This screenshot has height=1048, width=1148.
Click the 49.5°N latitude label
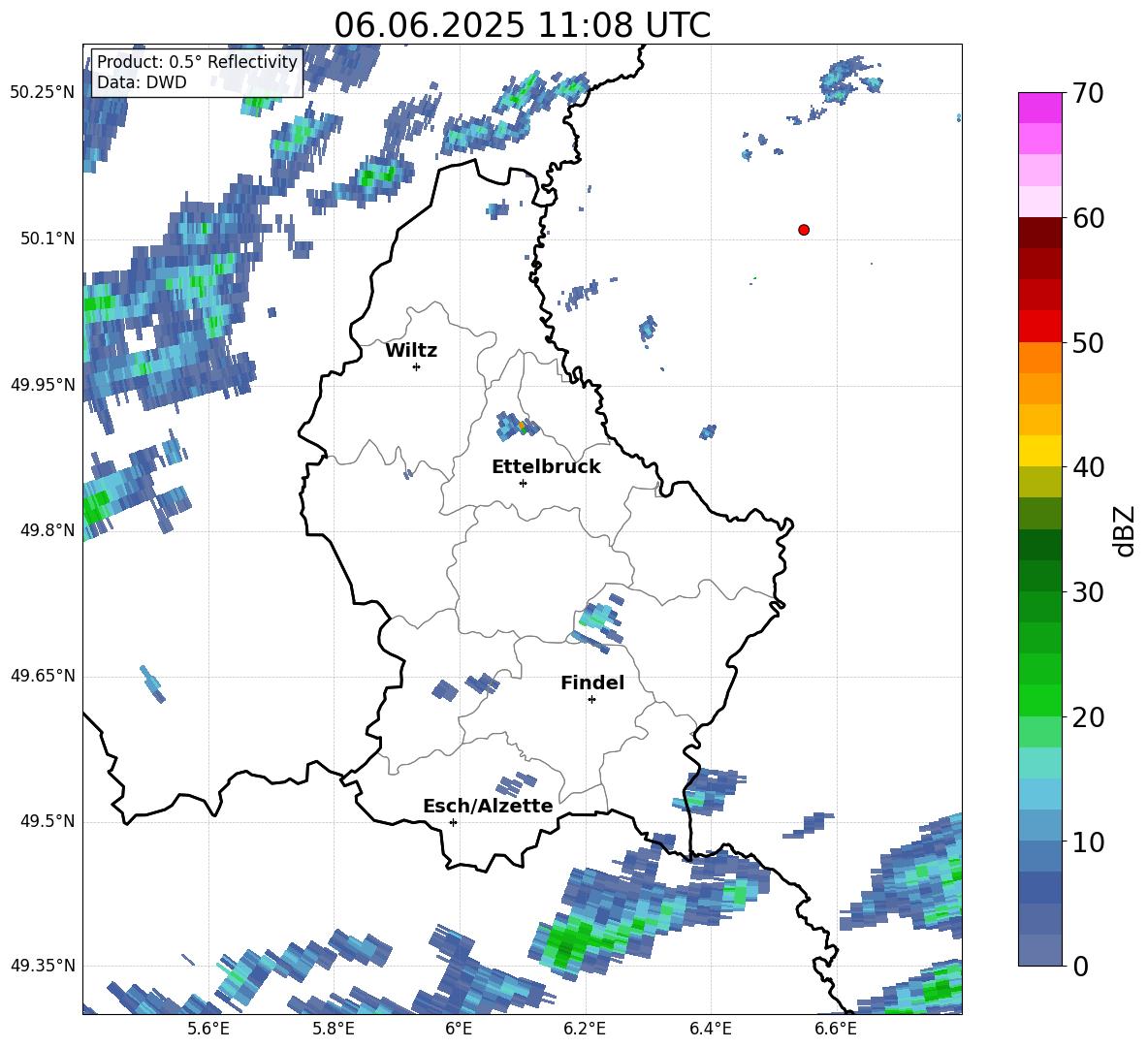coord(48,821)
